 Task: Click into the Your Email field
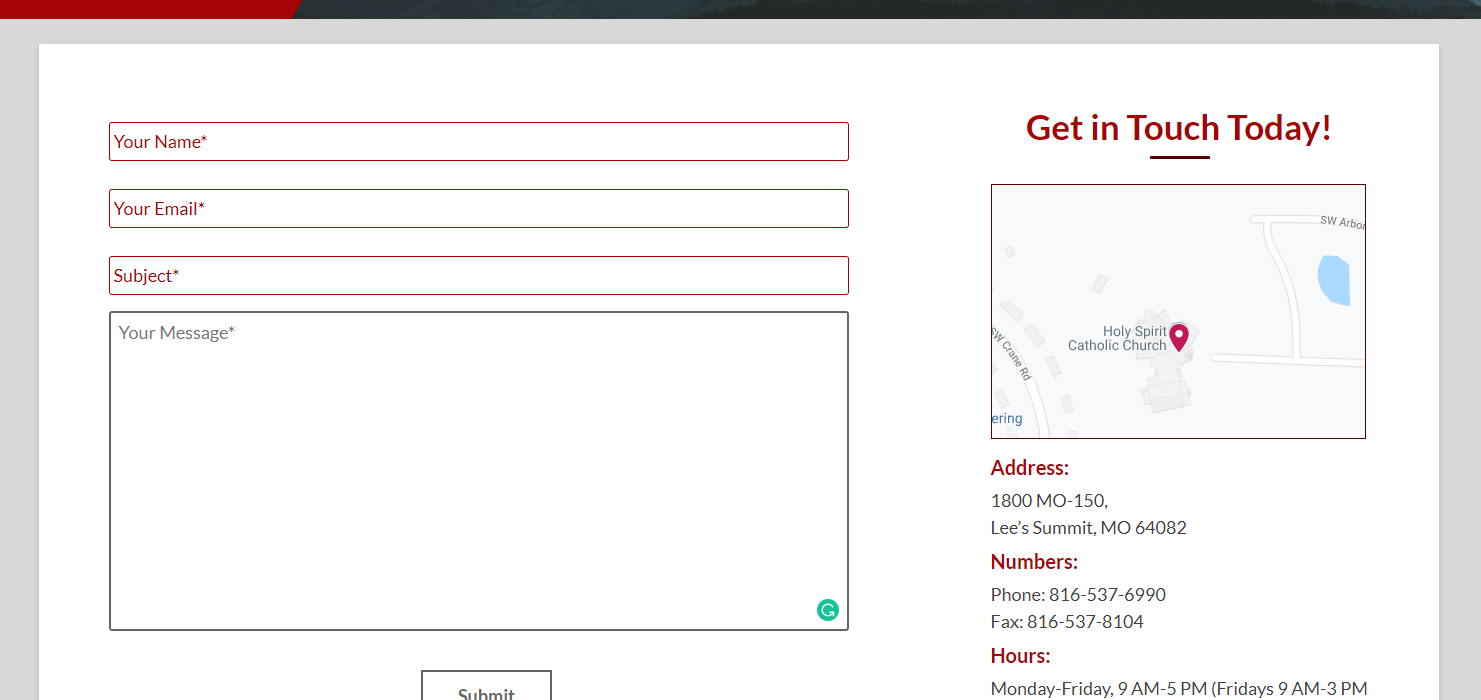pyautogui.click(x=478, y=209)
